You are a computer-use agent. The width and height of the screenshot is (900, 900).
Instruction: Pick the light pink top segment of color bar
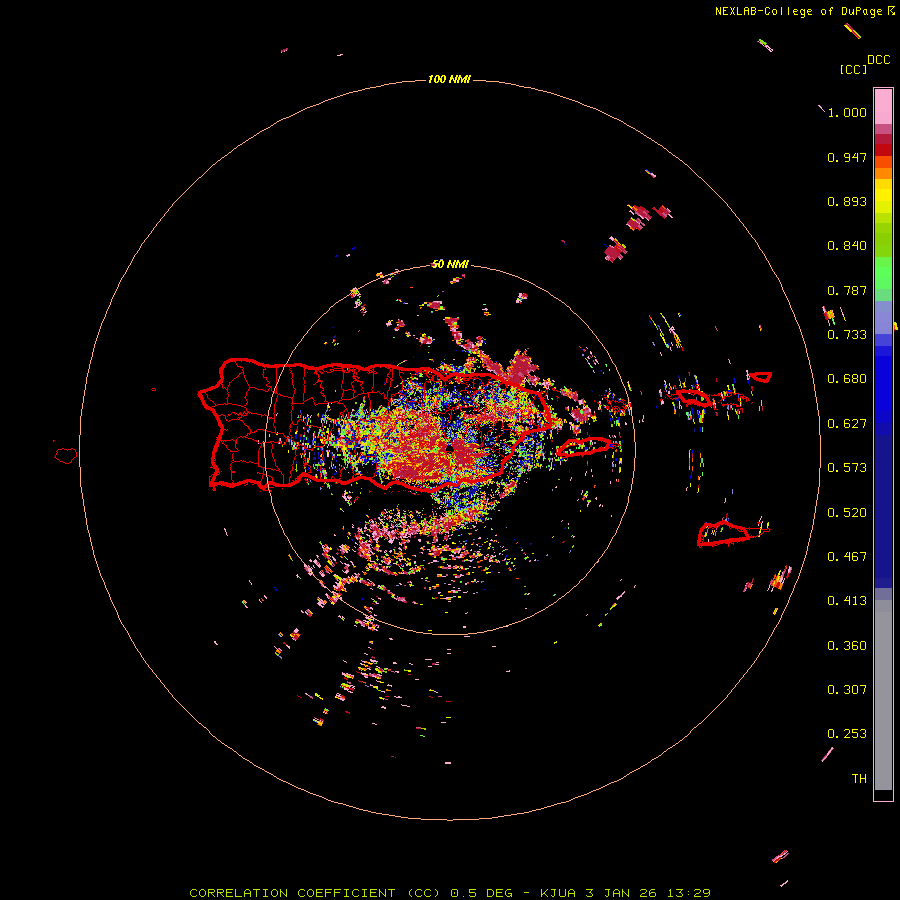pos(883,107)
